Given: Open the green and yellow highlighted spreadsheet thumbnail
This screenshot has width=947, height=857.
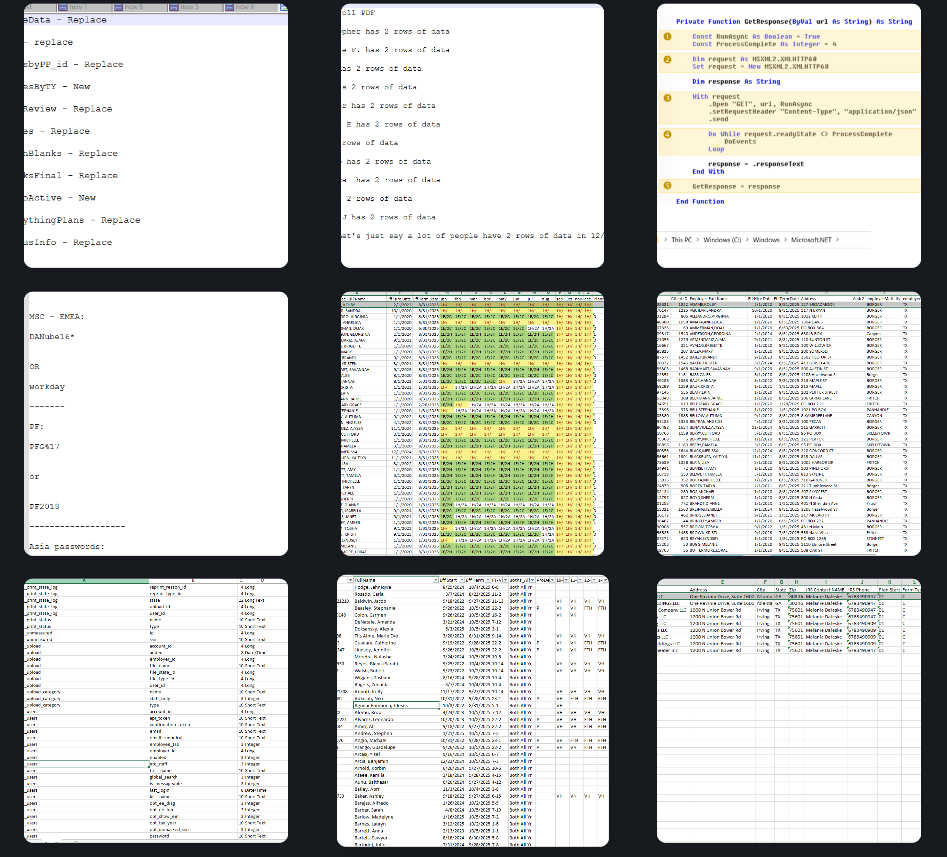Looking at the screenshot, I should 472,423.
